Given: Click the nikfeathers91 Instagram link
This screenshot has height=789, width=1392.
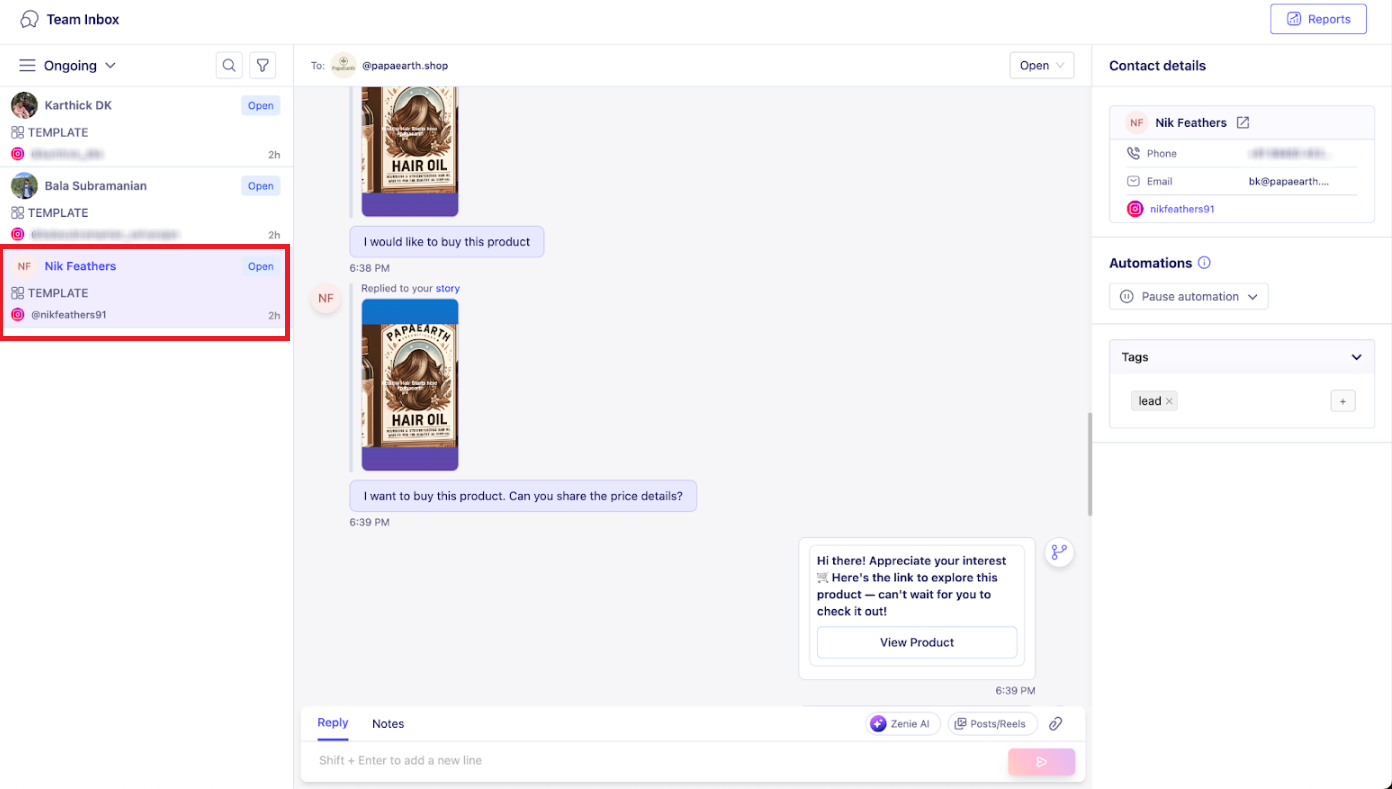Looking at the screenshot, I should 1182,209.
